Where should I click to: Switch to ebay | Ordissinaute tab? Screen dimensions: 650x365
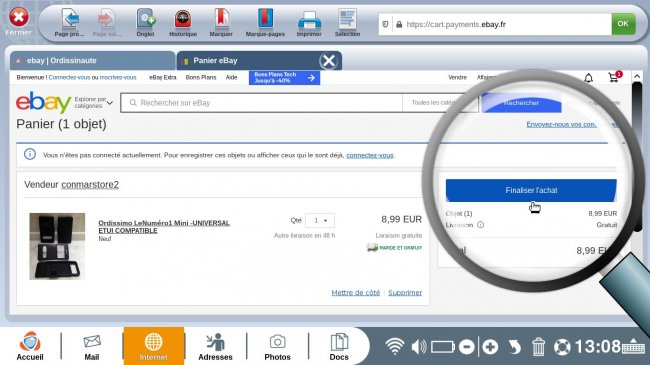coord(92,61)
